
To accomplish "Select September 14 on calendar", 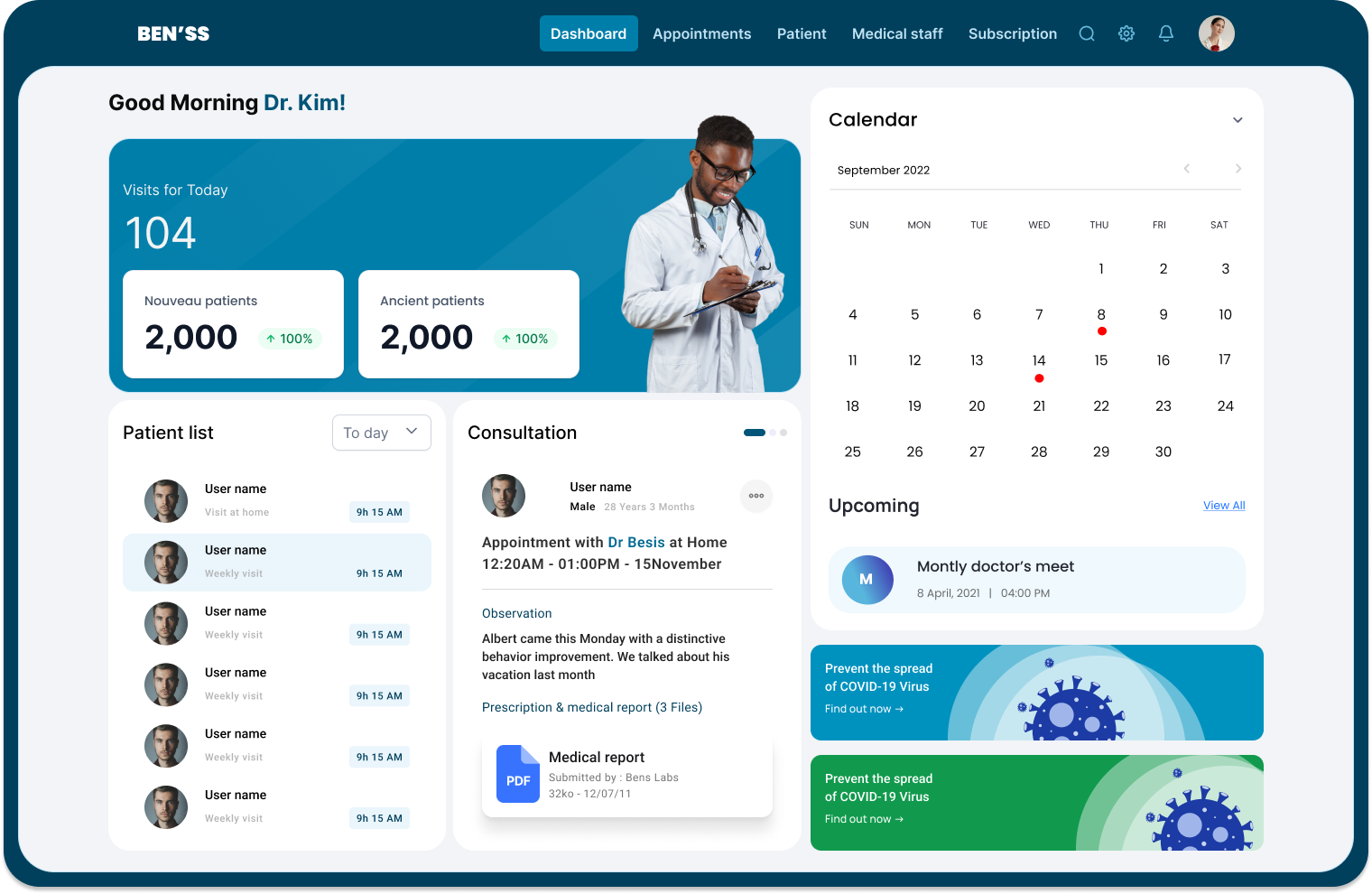I will click(x=1039, y=360).
